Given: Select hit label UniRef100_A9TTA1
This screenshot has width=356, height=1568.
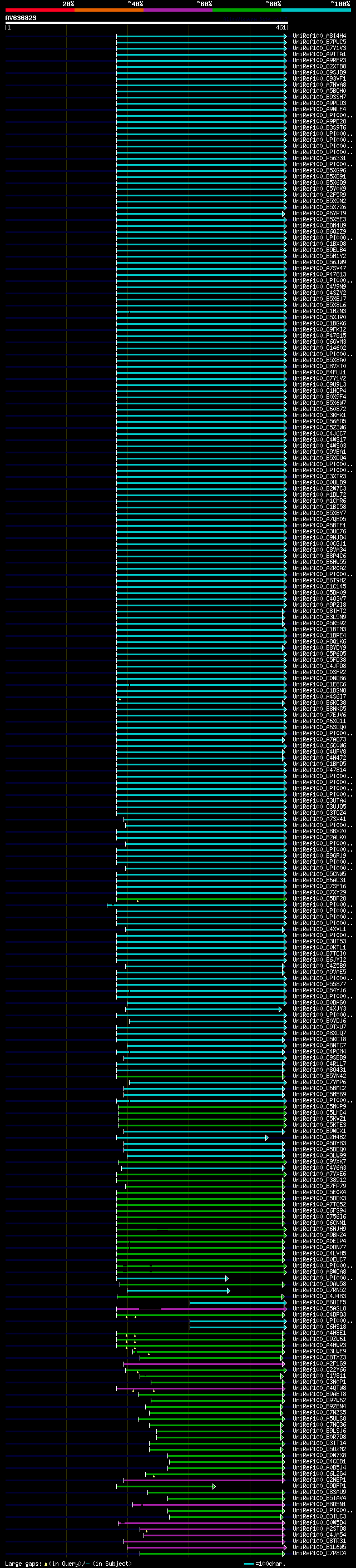Looking at the screenshot, I should pos(319,54).
